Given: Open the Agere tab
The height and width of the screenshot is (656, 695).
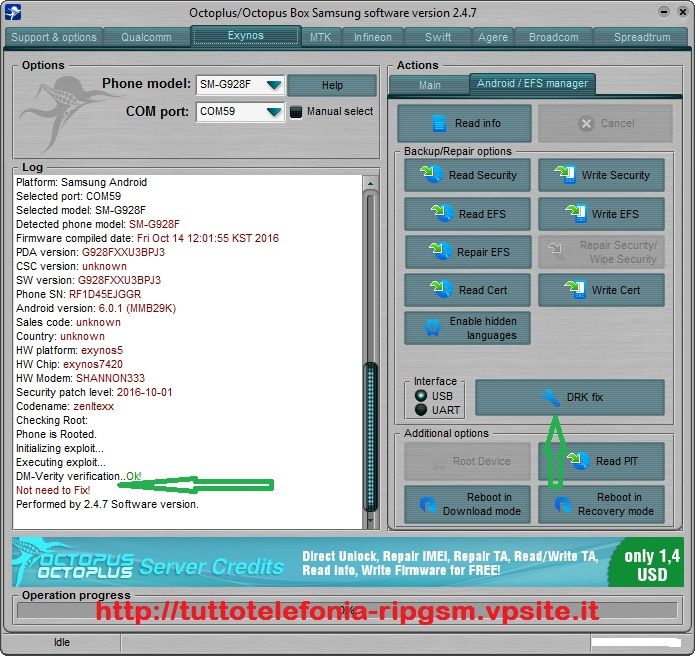Looking at the screenshot, I should (493, 37).
